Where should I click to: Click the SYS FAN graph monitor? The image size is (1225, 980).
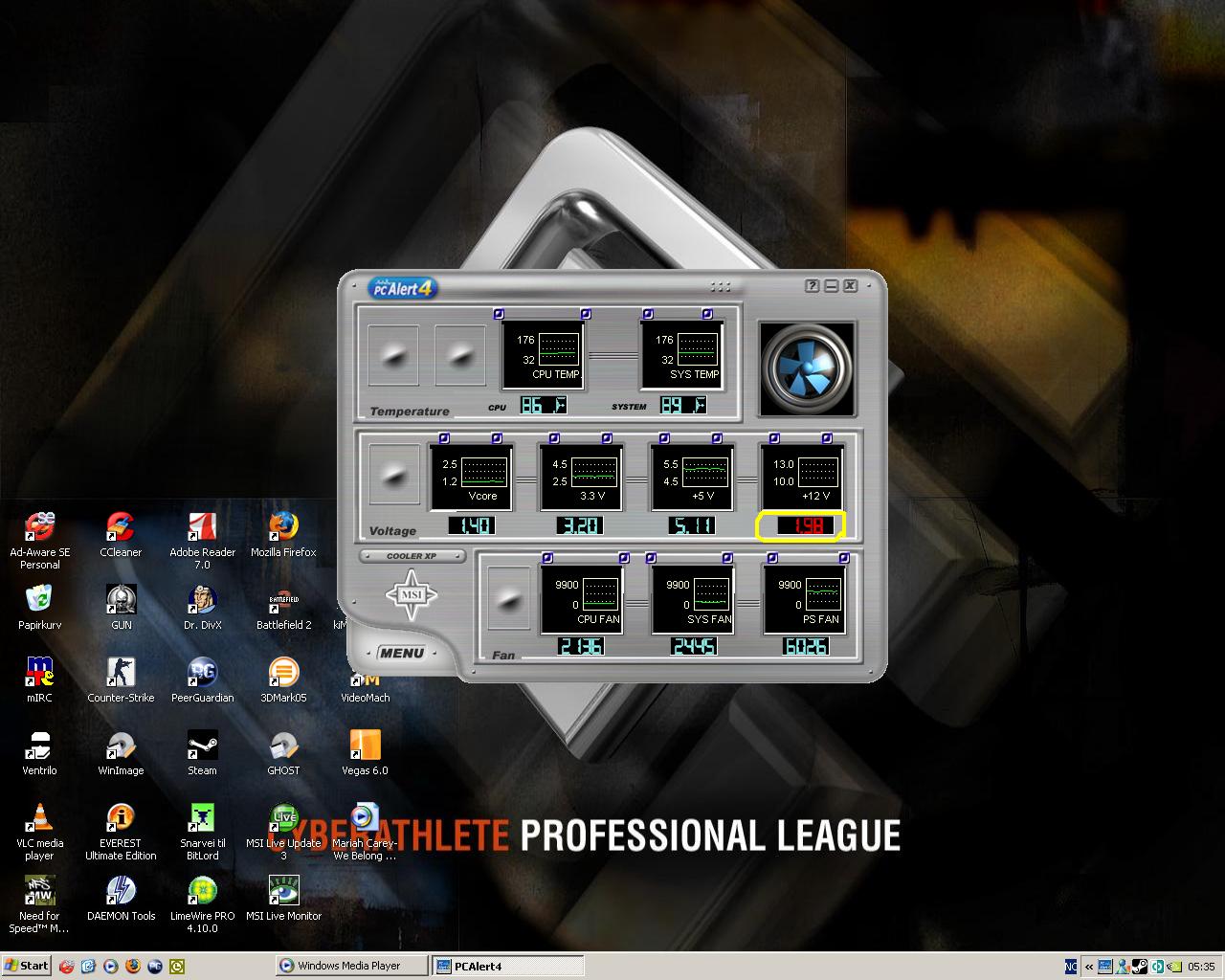[693, 599]
